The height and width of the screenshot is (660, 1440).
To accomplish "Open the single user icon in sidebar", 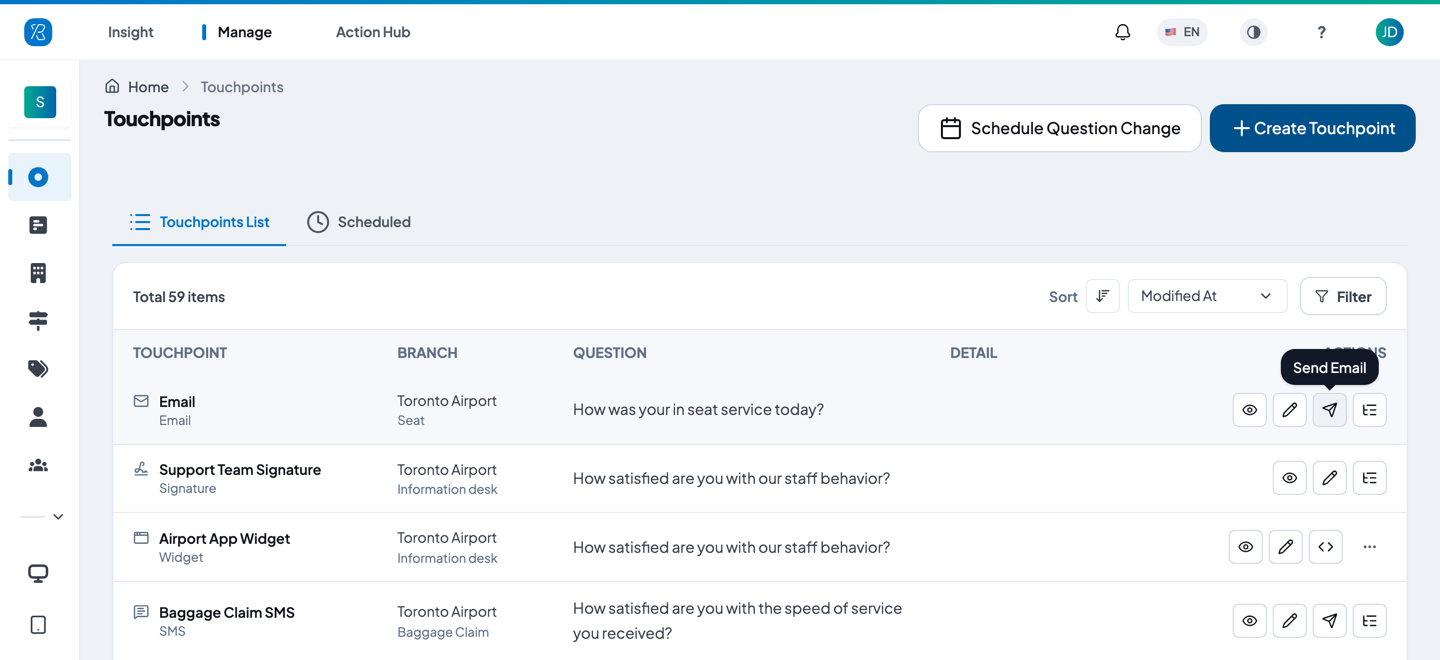I will (x=38, y=417).
